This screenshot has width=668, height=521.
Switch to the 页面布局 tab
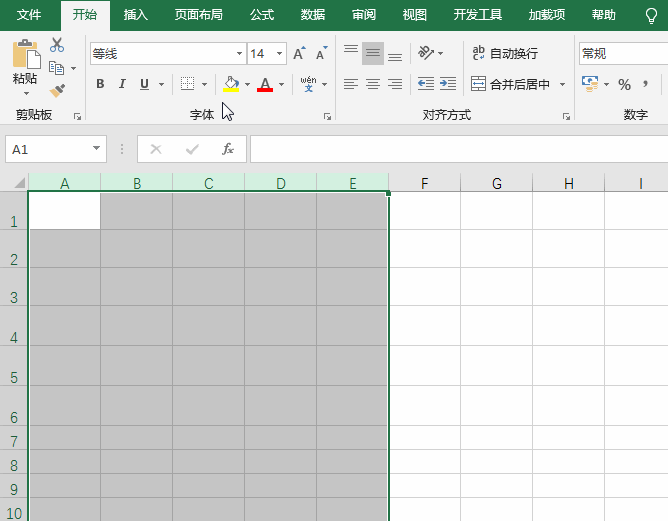click(199, 15)
